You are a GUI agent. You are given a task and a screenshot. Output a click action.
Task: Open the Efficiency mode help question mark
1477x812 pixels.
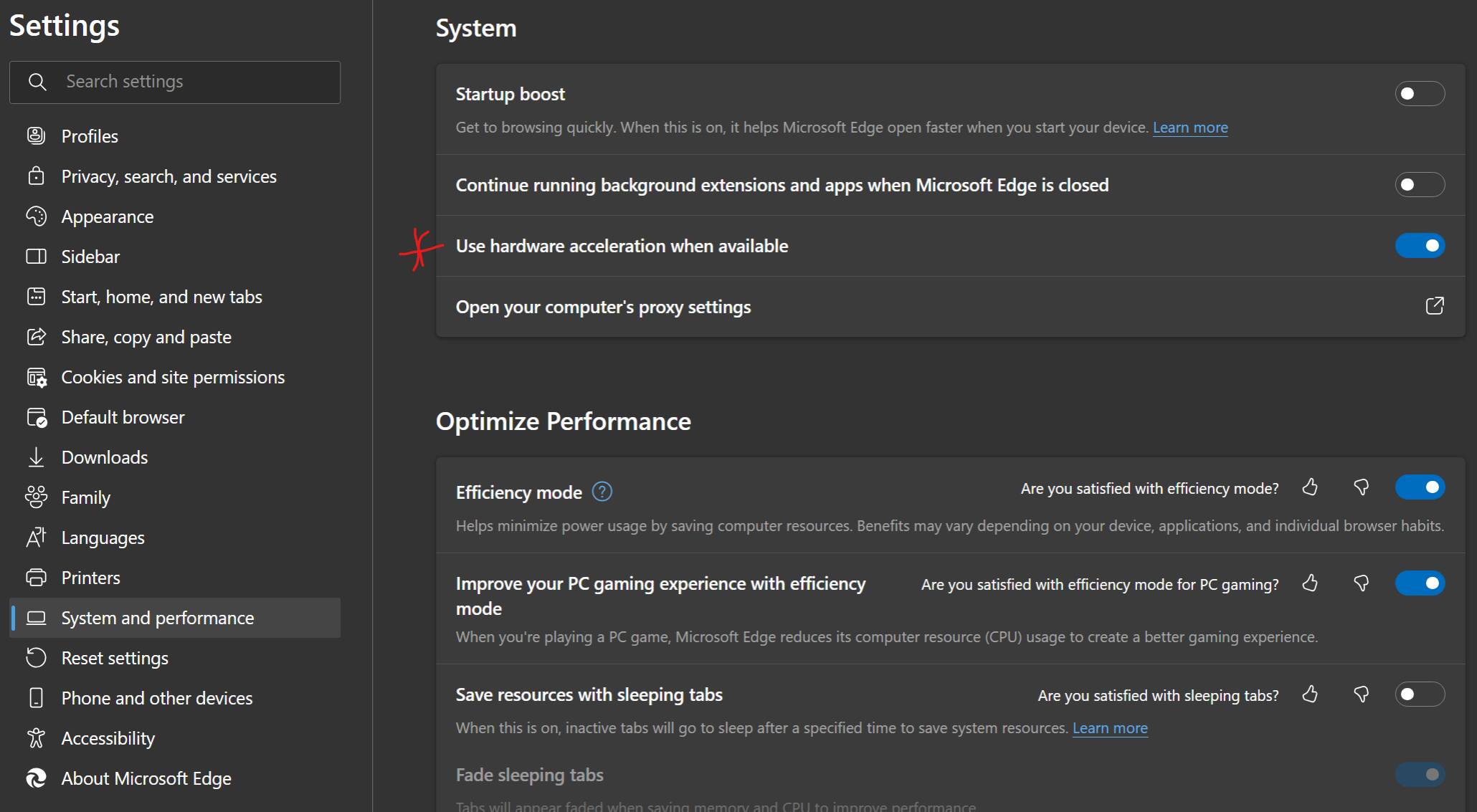[602, 491]
